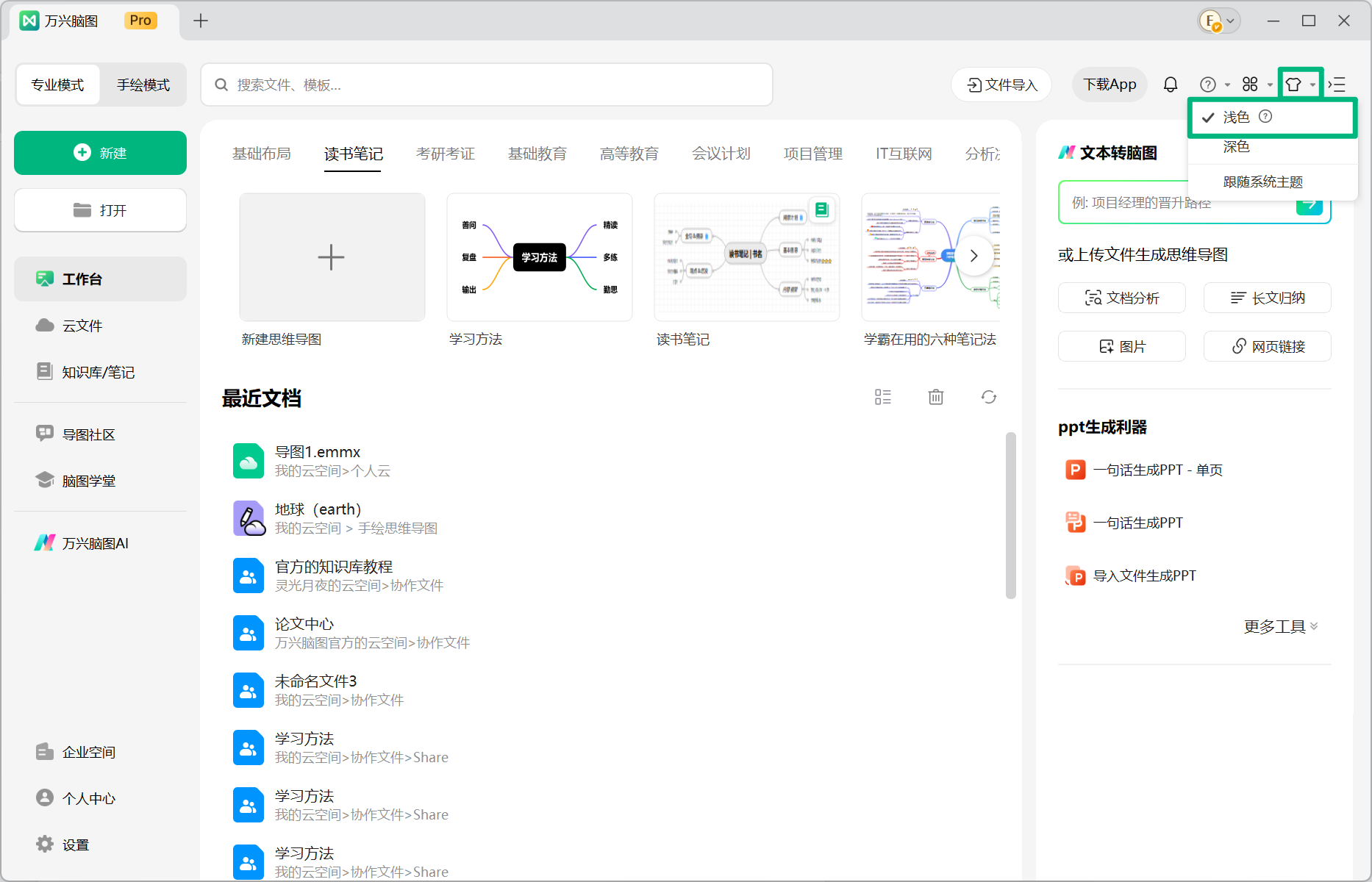The image size is (1372, 882).
Task: Show next templates with right chevron
Action: pos(974,256)
